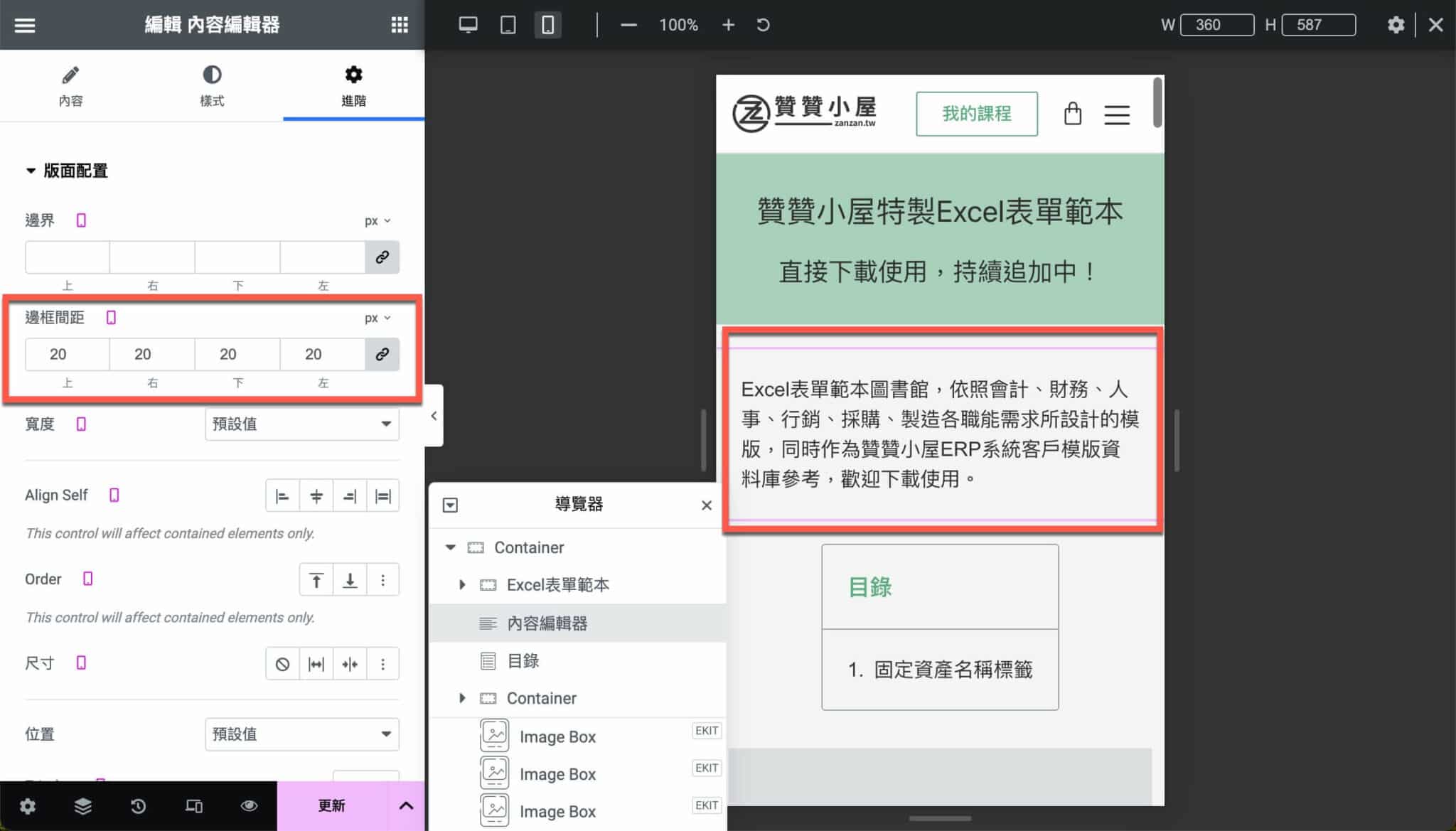The width and height of the screenshot is (1456, 831).
Task: Edit the top padding value 20
Action: 67,354
